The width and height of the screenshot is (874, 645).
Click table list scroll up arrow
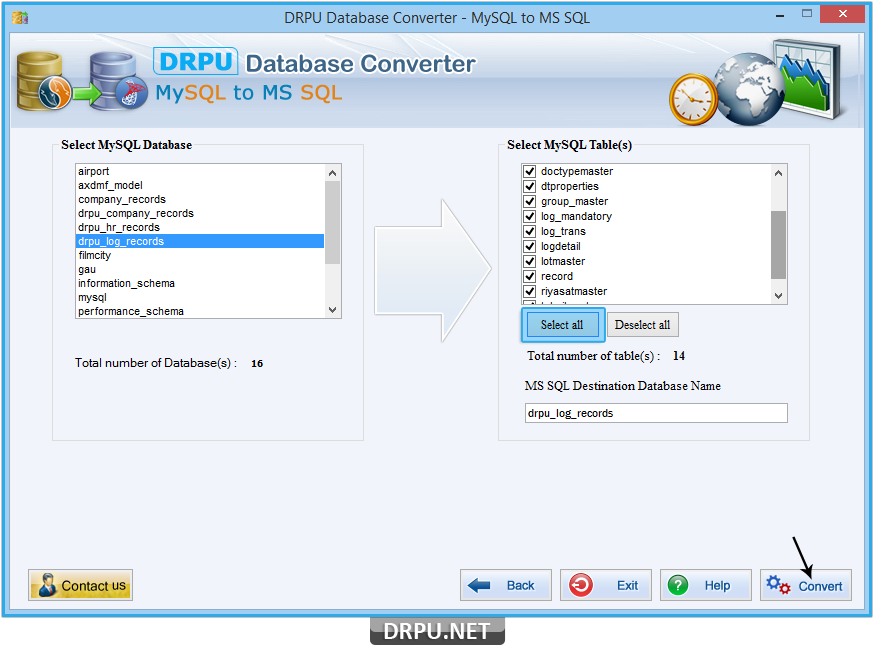pos(779,173)
